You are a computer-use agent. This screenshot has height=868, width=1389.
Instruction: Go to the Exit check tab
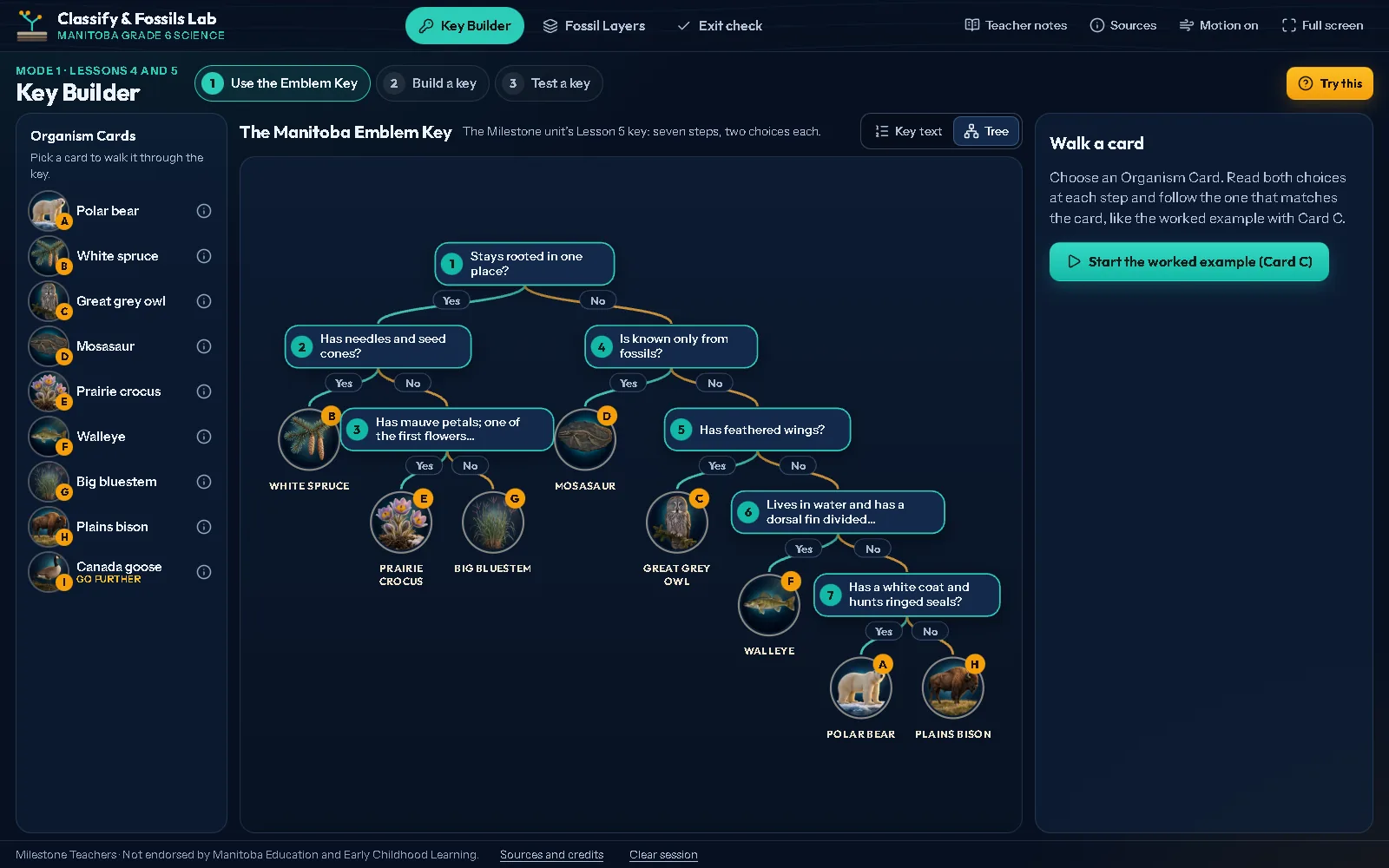click(x=720, y=25)
